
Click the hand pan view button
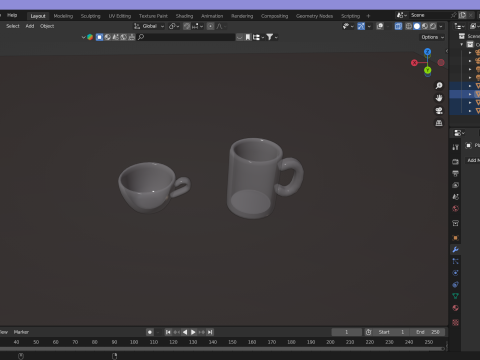pos(439,98)
